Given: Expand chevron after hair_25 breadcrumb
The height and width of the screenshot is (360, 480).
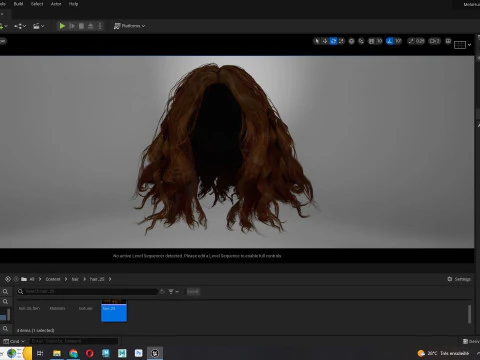Looking at the screenshot, I should (x=110, y=279).
